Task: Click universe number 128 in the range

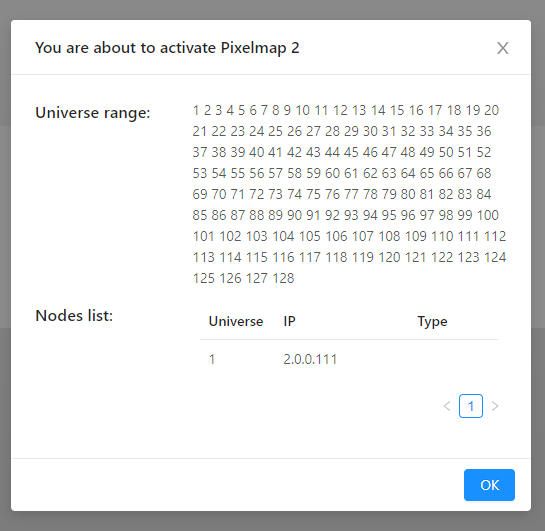Action: point(283,278)
